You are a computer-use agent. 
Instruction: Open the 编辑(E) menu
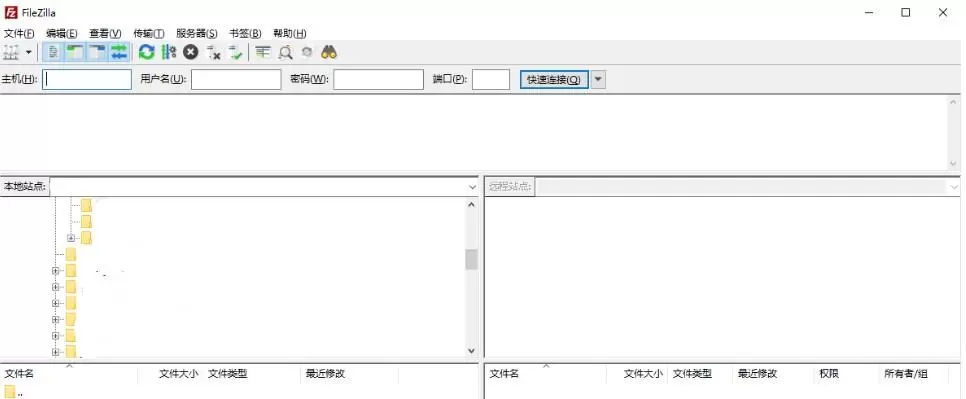pyautogui.click(x=62, y=33)
